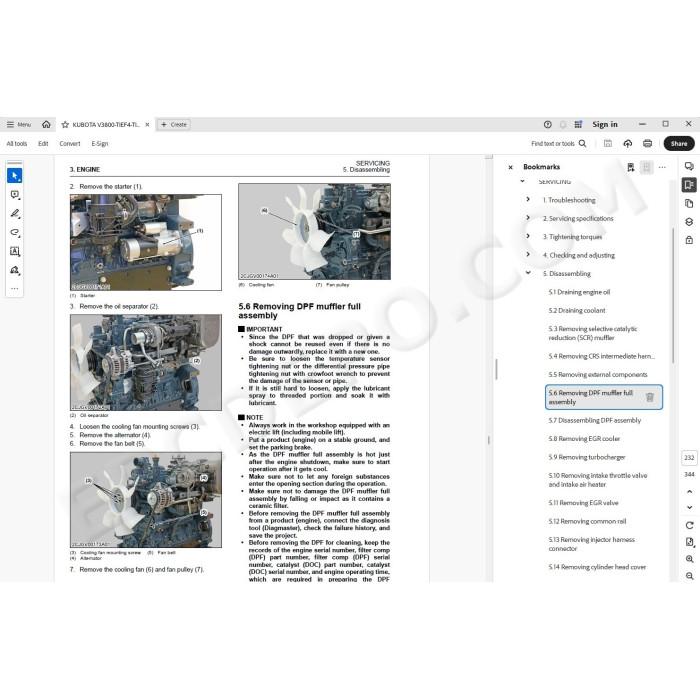Open the E-Sign menu

tap(100, 143)
